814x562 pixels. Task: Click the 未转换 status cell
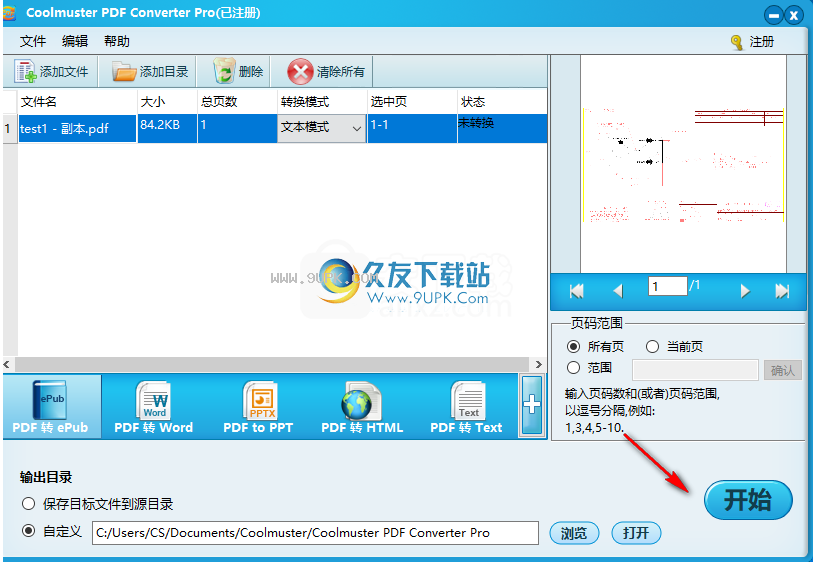click(502, 128)
